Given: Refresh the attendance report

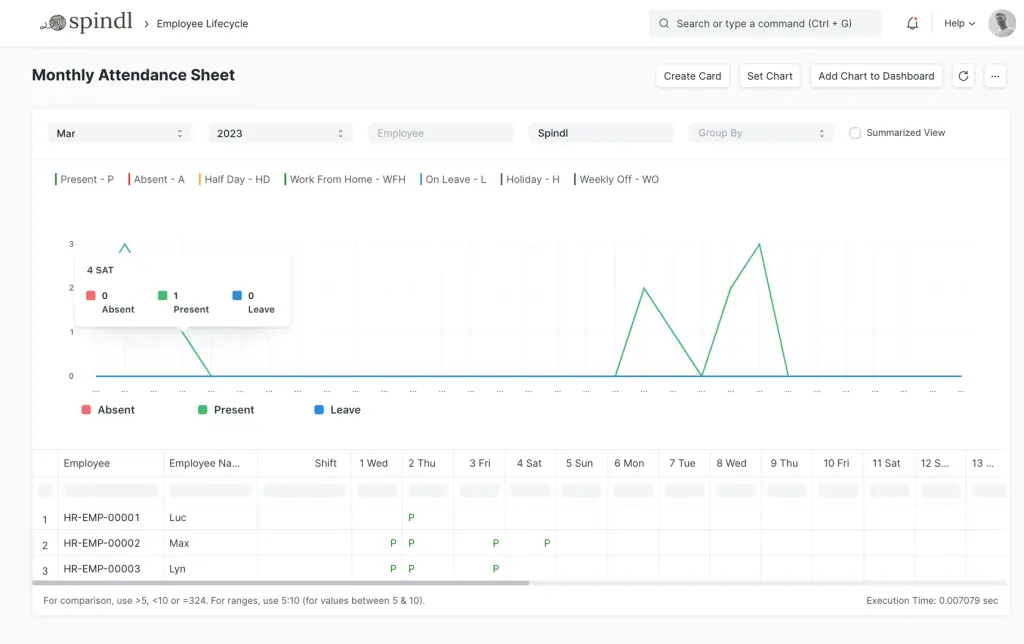Looking at the screenshot, I should tap(963, 76).
